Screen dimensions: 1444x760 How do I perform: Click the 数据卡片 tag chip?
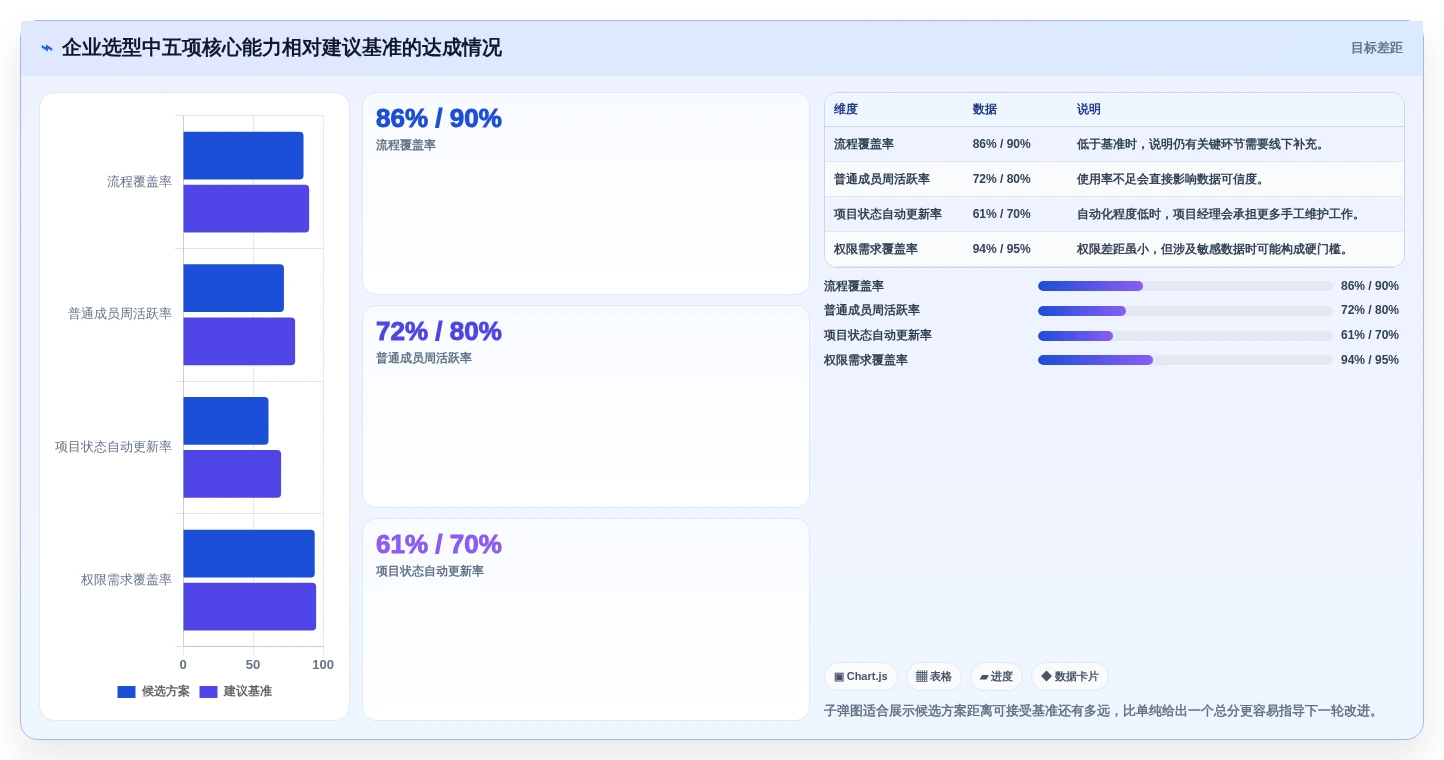pos(1070,677)
